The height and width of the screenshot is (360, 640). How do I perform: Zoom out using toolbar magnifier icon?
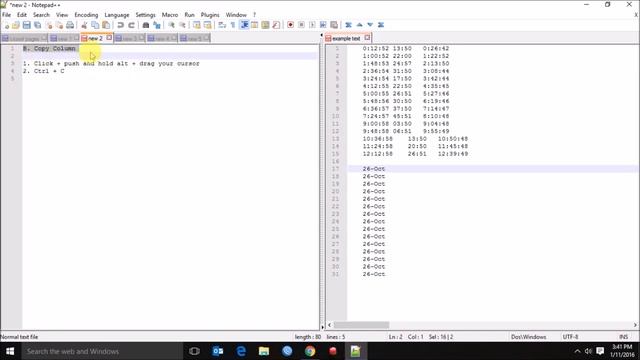coord(182,25)
